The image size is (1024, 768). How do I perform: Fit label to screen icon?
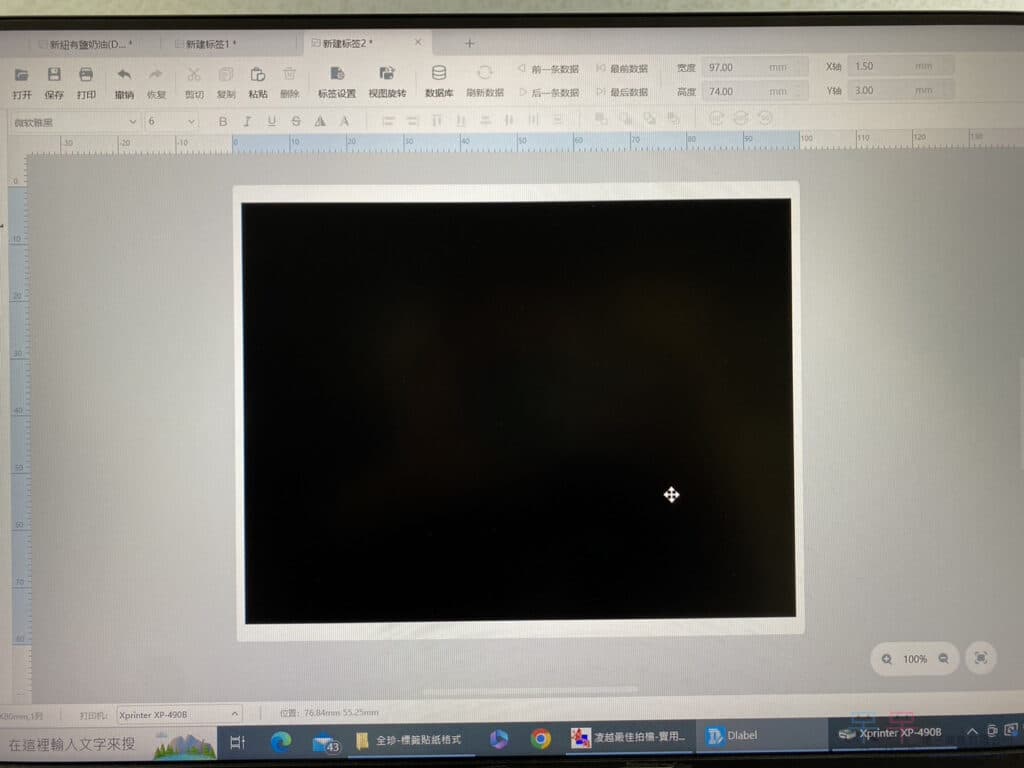[980, 658]
